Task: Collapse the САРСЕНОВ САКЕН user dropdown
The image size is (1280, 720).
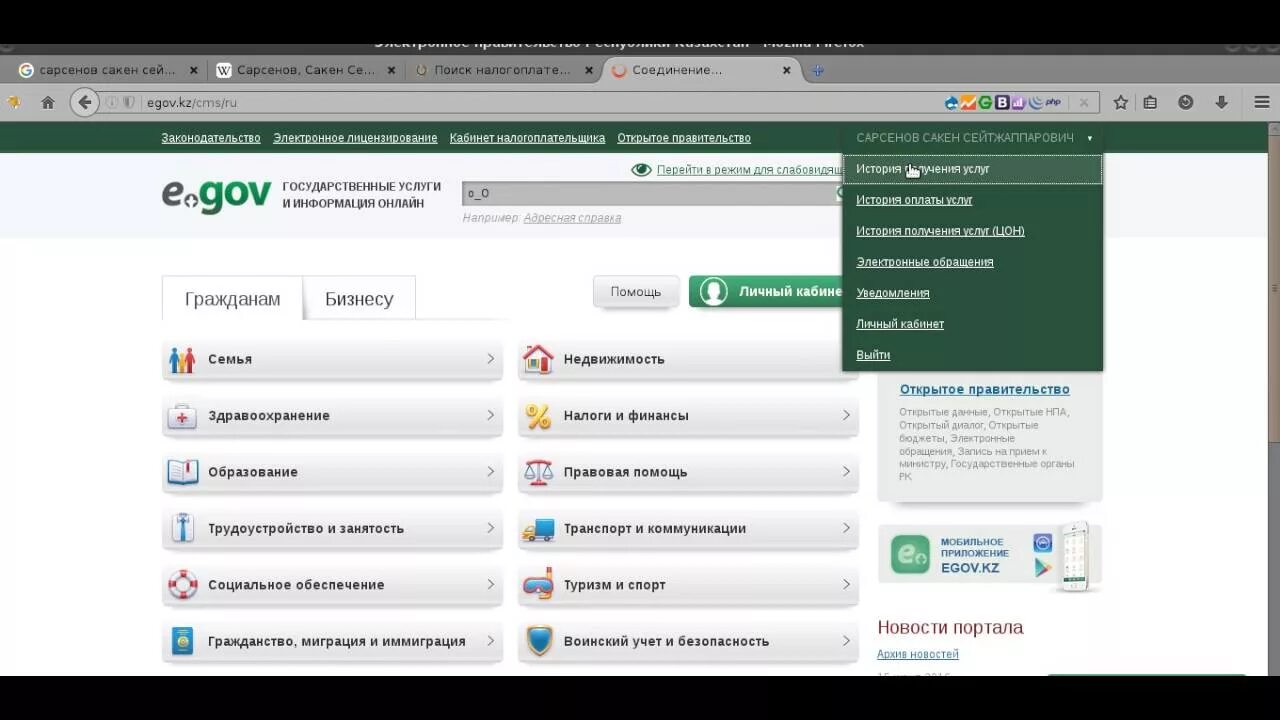Action: [x=973, y=138]
